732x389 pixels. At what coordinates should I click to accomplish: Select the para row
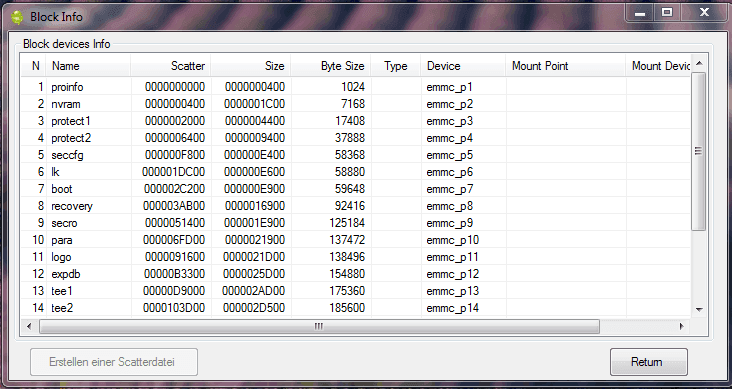tap(355, 240)
